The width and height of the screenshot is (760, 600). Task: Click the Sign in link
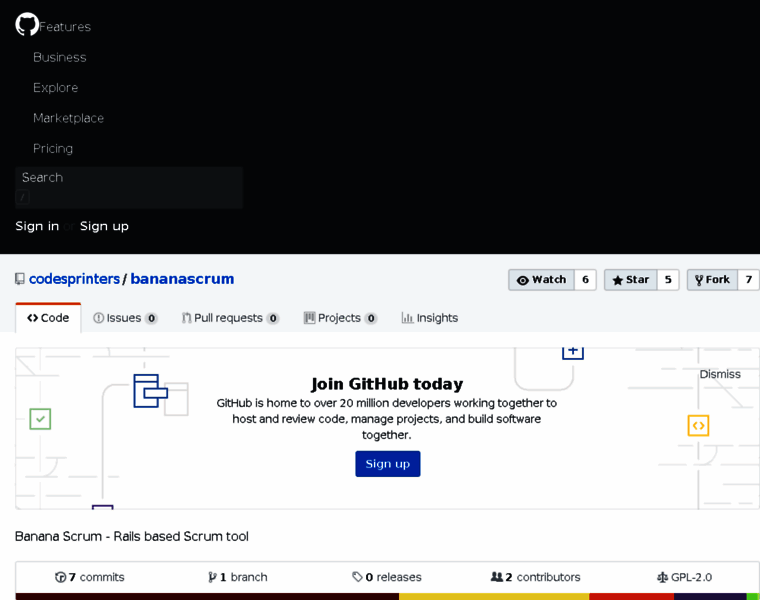[37, 226]
